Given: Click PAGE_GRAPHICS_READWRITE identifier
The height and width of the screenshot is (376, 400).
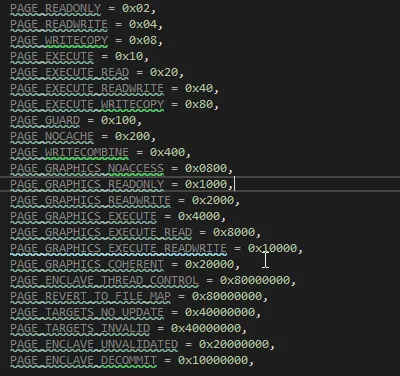Looking at the screenshot, I should tap(90, 200).
